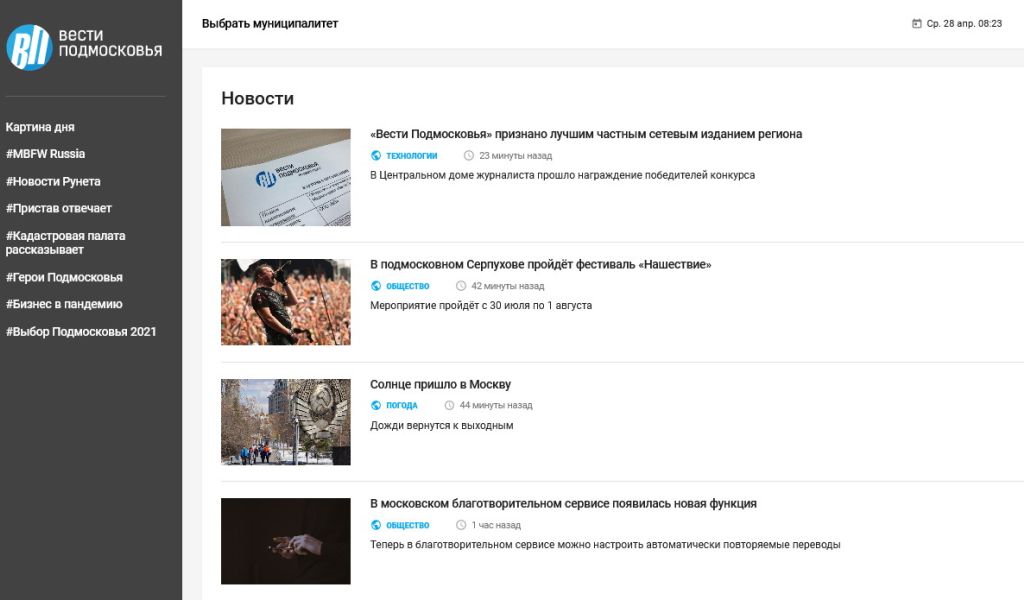Open #Пристав отвечает section

point(59,208)
